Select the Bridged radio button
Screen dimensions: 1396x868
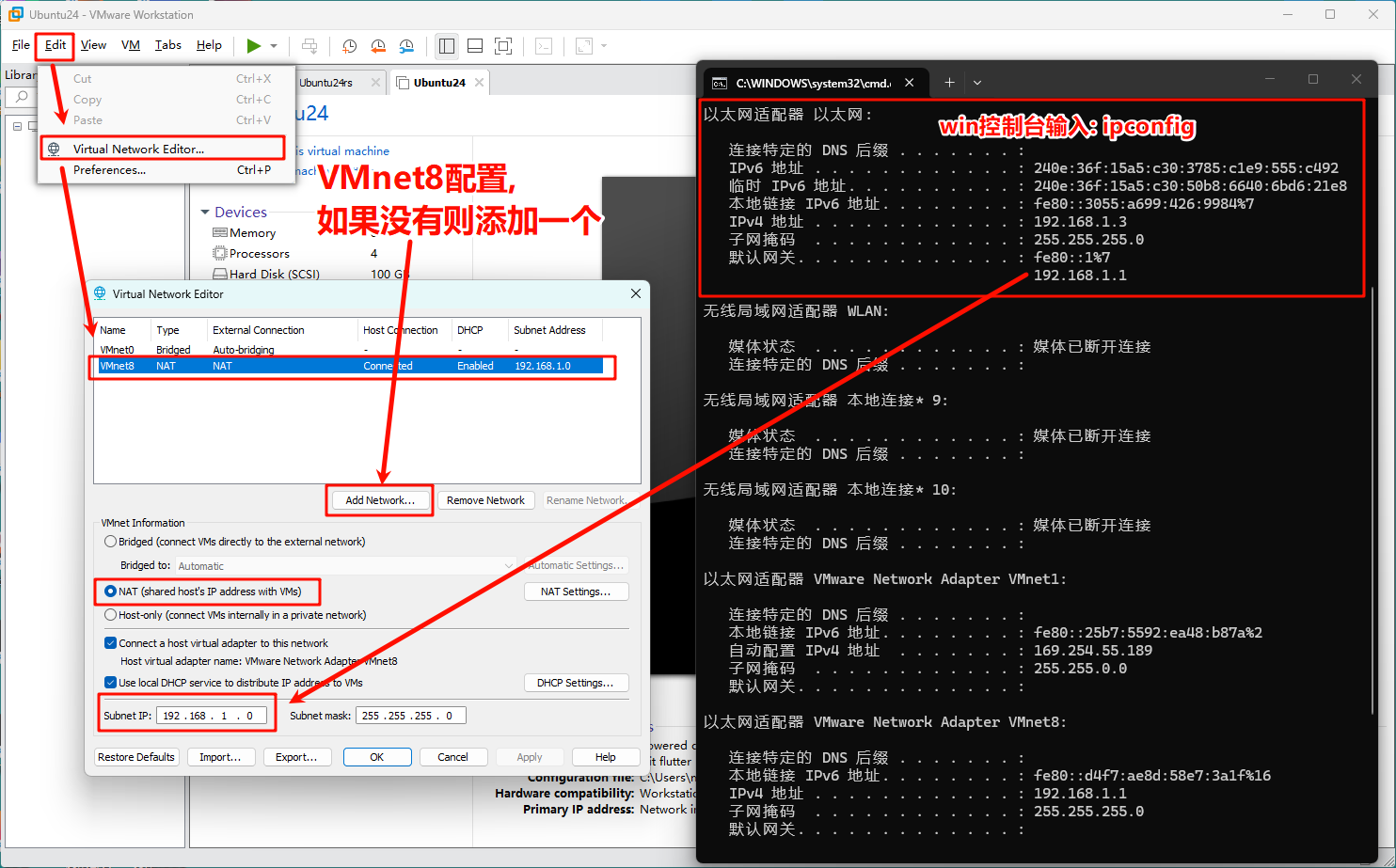coord(111,542)
